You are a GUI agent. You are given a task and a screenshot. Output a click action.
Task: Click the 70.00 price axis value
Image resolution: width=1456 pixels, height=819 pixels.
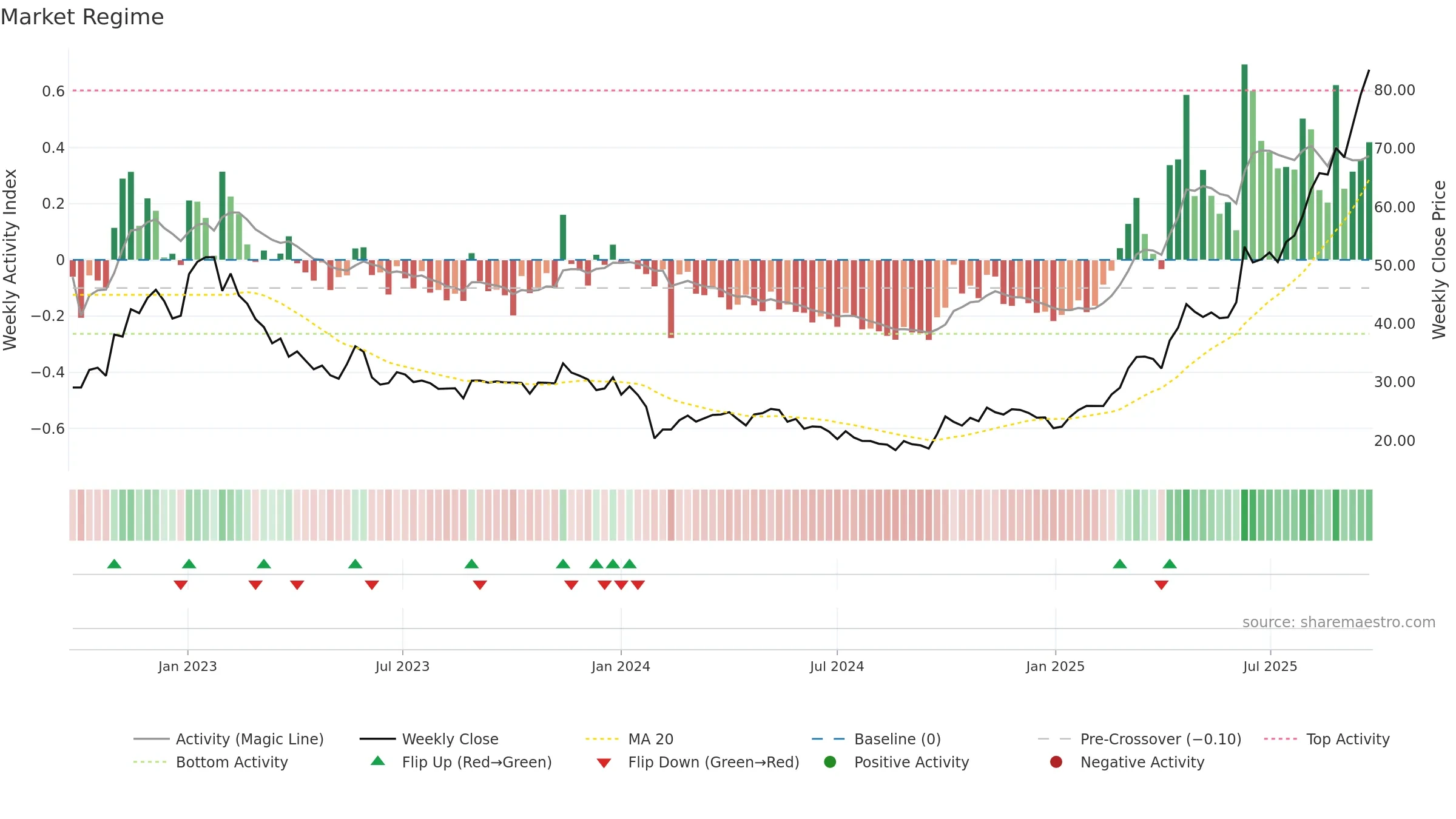tap(1395, 148)
